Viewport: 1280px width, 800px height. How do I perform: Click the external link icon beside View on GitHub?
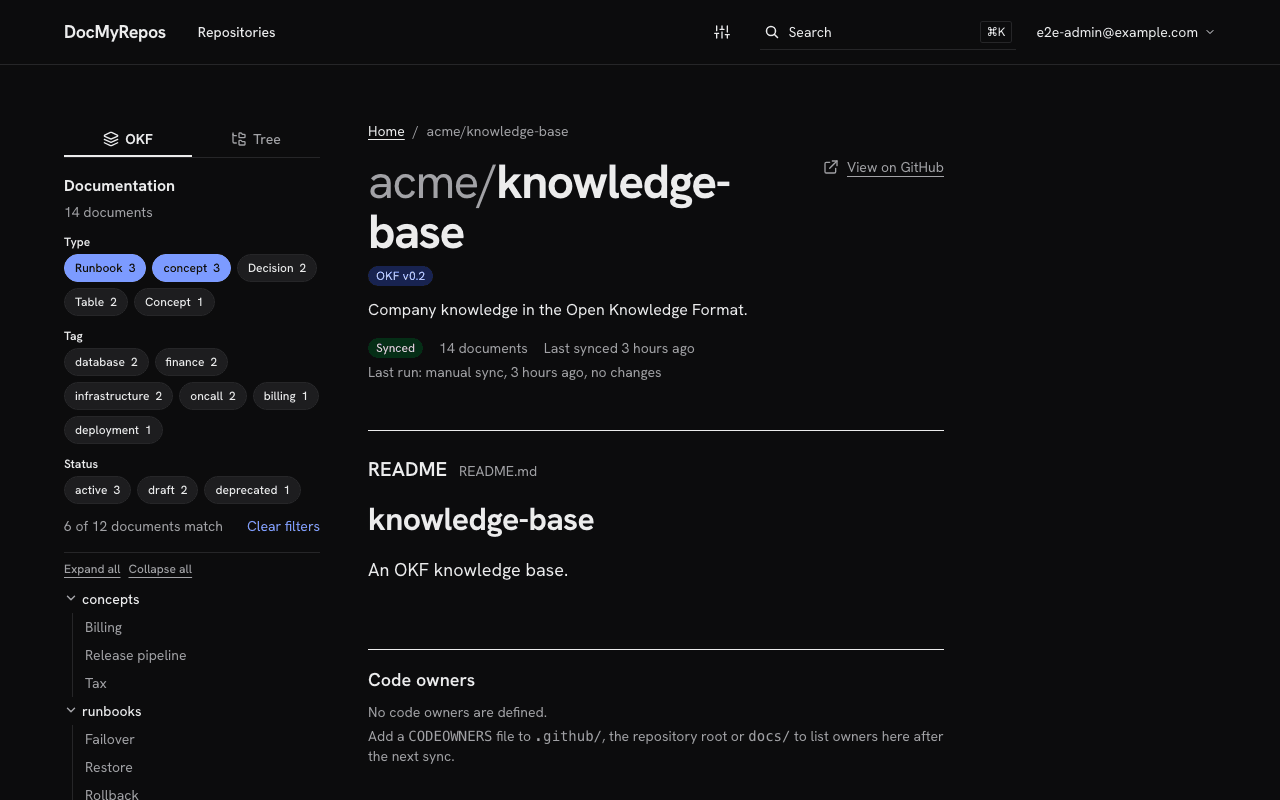(x=831, y=167)
